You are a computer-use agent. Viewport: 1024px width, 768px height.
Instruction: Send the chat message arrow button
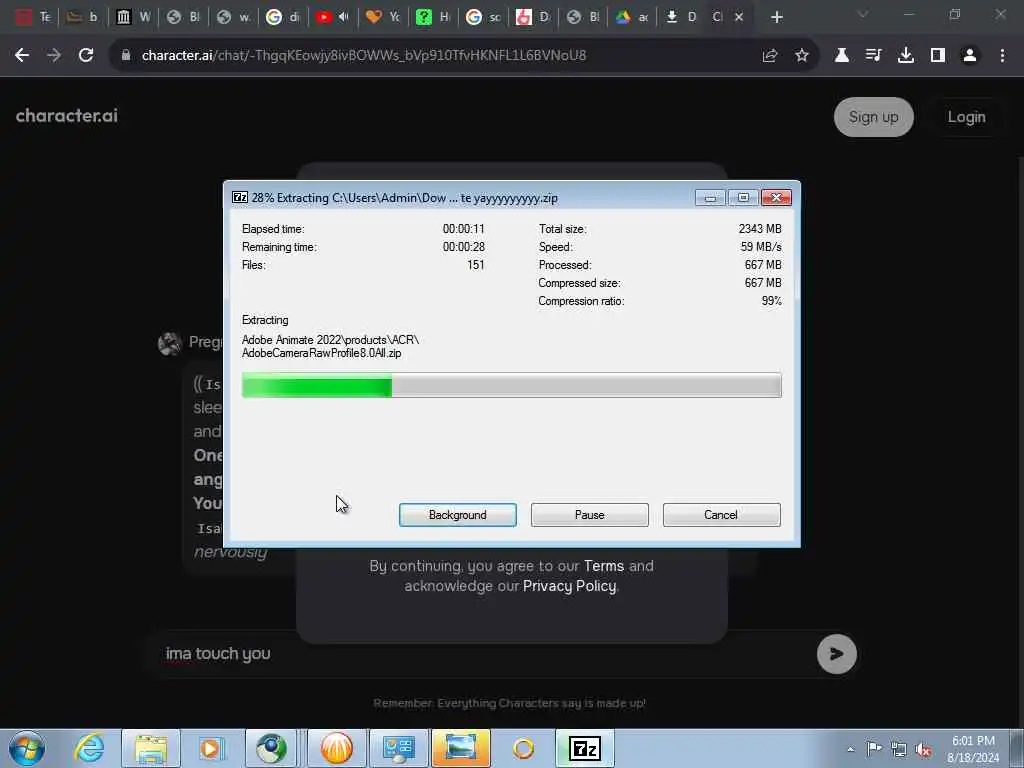point(837,654)
